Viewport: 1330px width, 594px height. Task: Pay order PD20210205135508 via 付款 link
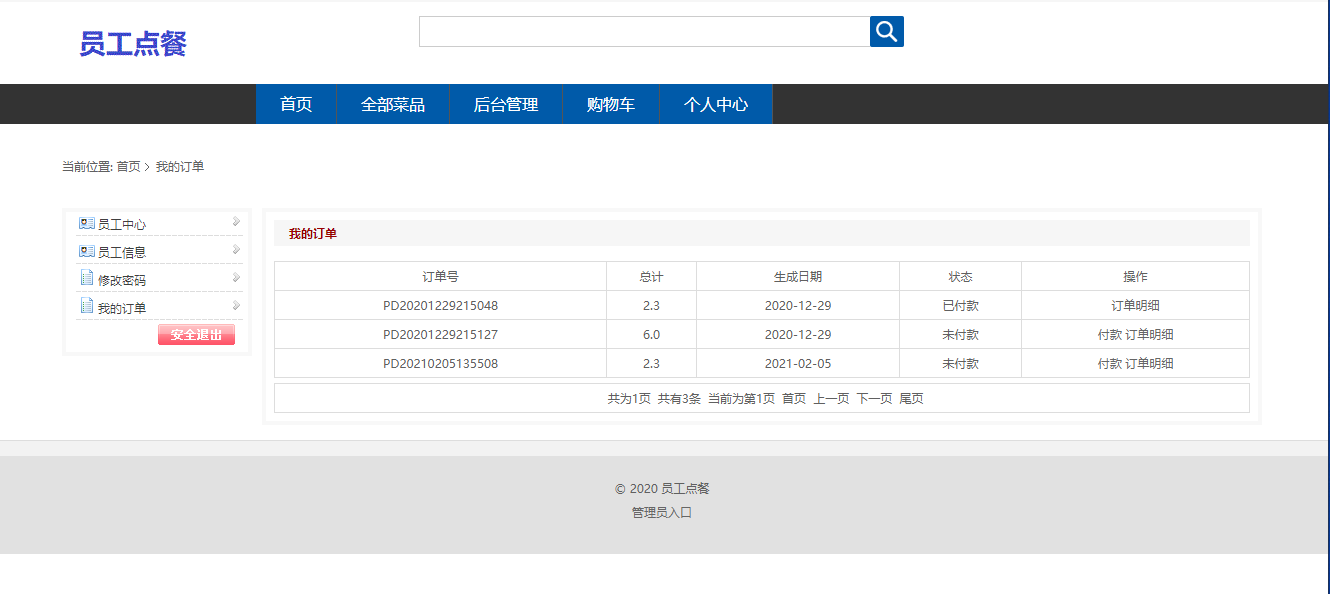click(1111, 362)
